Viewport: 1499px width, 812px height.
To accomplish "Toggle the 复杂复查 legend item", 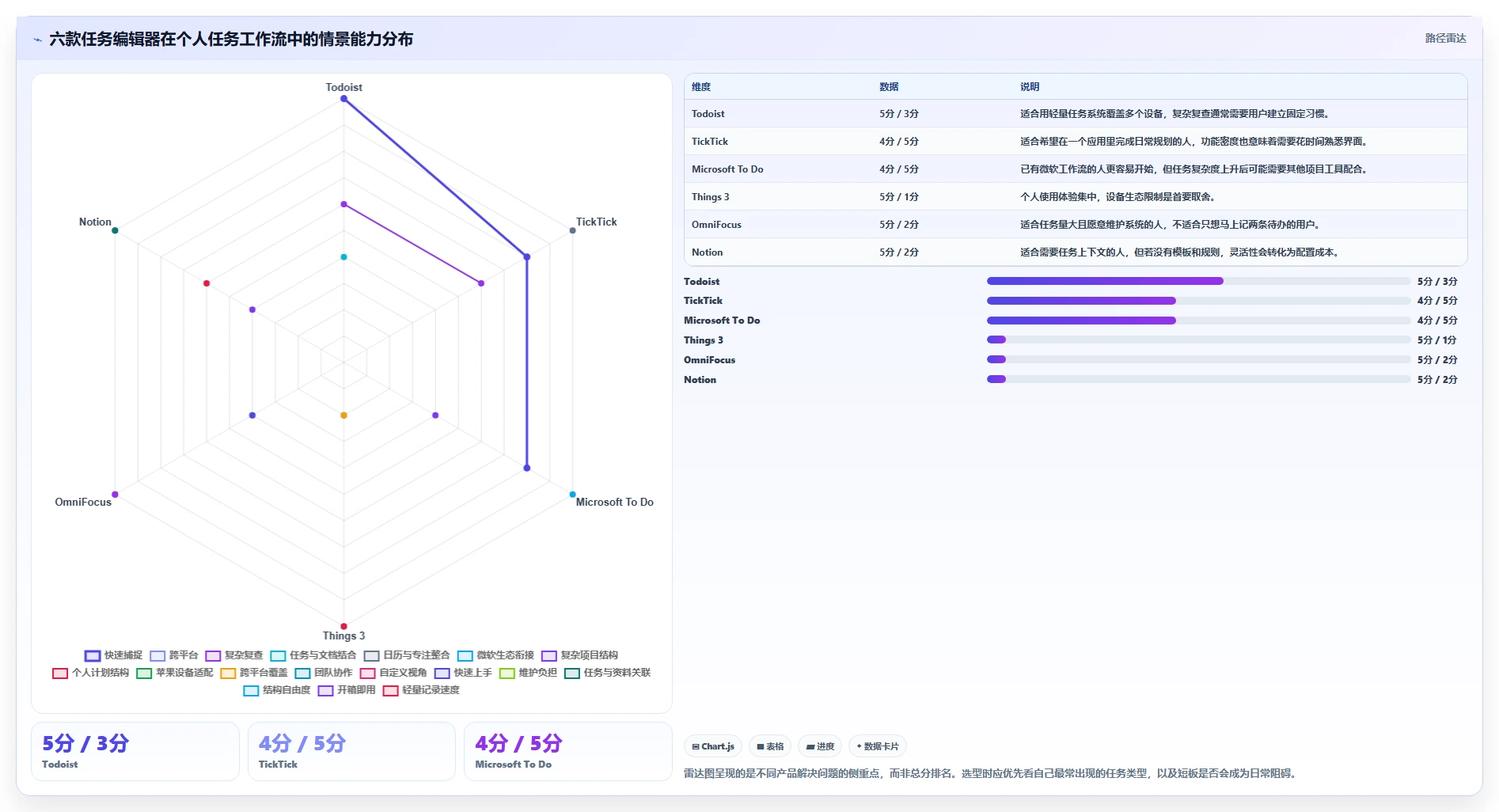I will tap(234, 655).
